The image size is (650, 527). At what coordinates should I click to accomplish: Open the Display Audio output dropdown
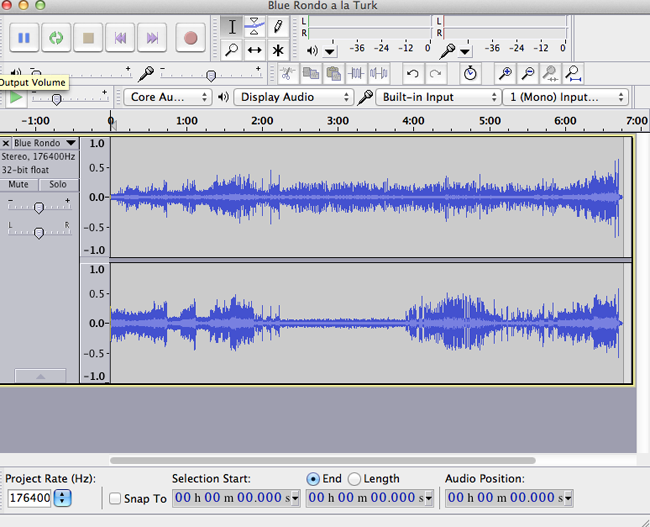(294, 97)
